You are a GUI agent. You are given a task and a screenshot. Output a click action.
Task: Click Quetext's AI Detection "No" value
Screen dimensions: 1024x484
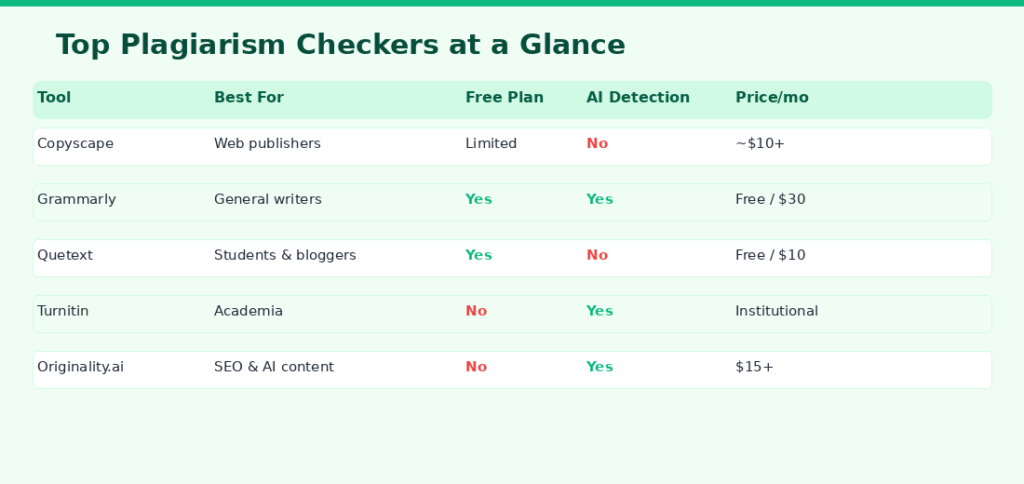point(597,256)
